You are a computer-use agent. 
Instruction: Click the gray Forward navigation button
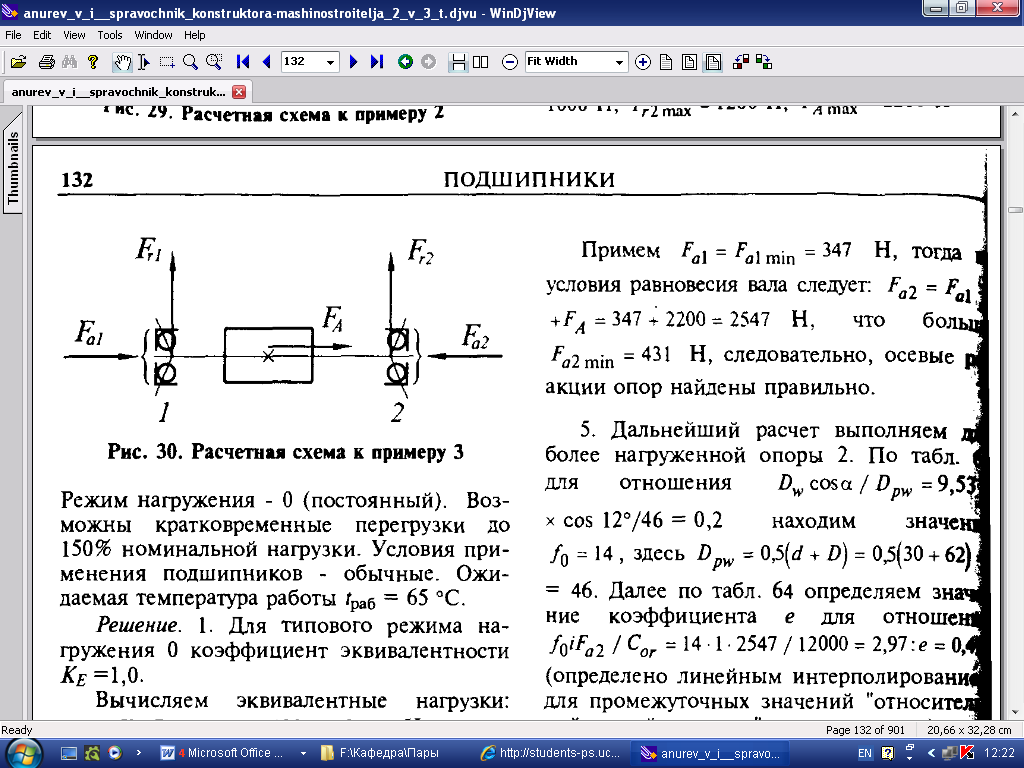428,62
